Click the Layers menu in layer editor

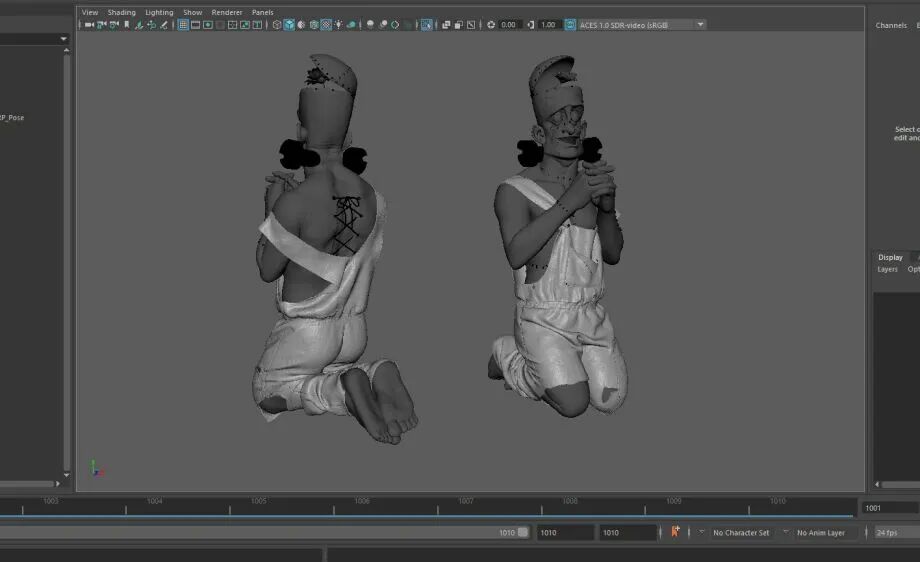(887, 269)
